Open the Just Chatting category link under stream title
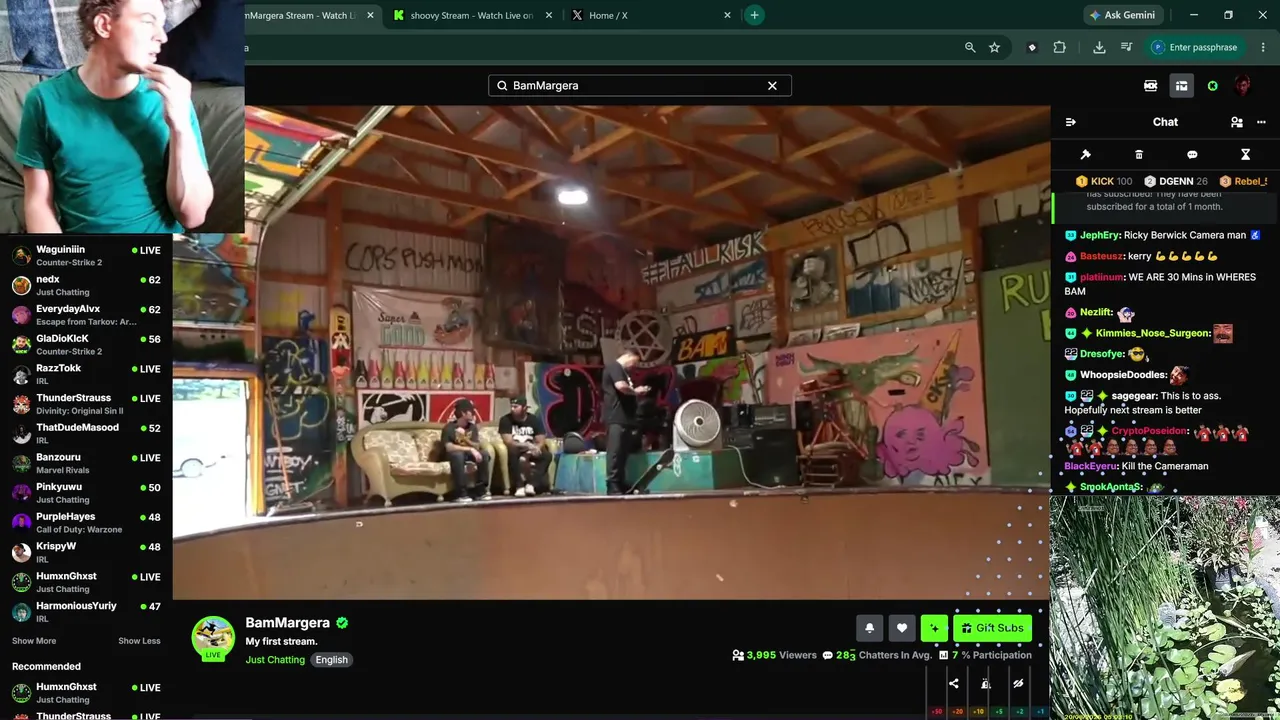This screenshot has height=720, width=1280. click(x=275, y=660)
